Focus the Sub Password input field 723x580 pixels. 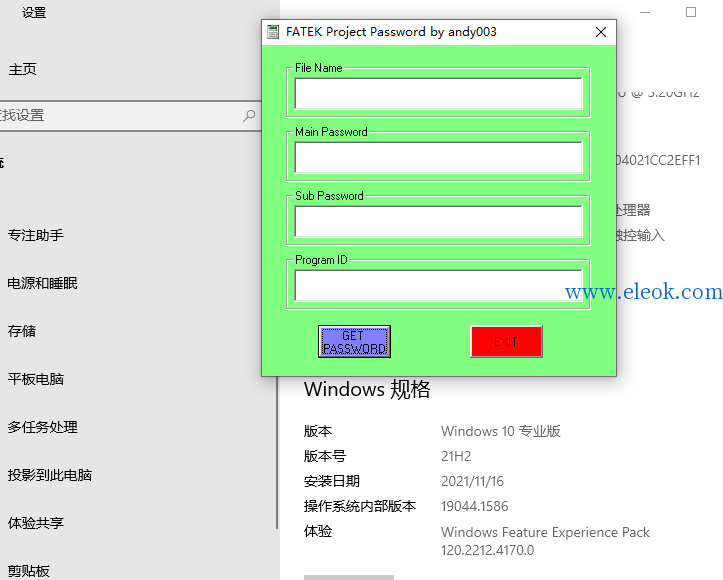[x=439, y=222]
